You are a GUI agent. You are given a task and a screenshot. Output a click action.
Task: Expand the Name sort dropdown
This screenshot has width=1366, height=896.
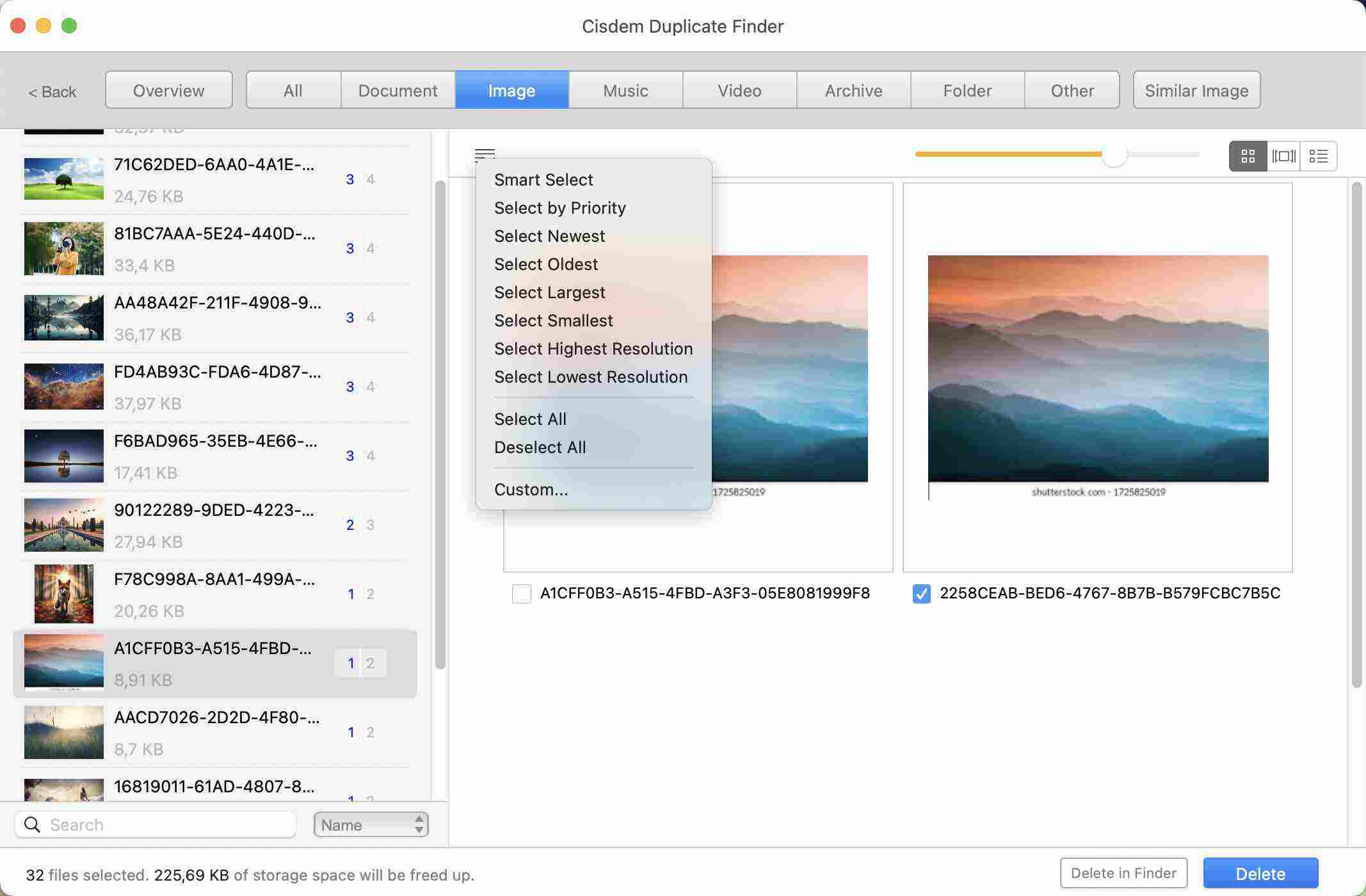point(371,824)
